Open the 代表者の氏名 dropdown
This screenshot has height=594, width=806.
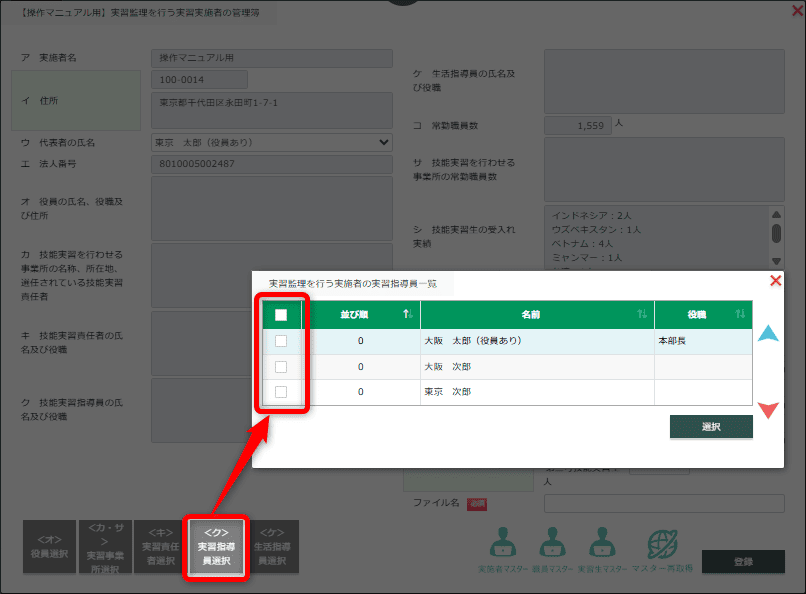[x=272, y=142]
